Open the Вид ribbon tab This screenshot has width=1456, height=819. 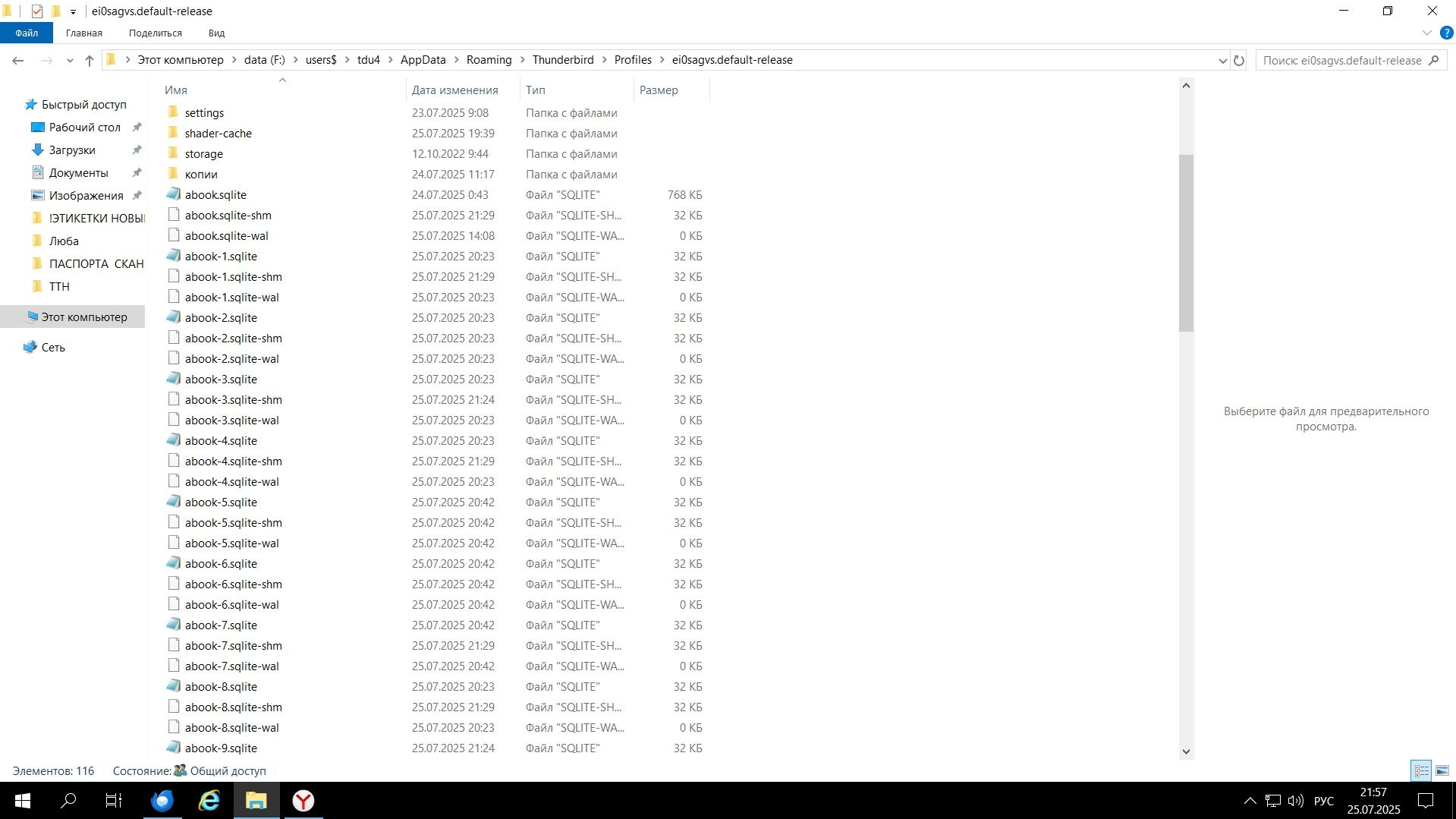coord(217,33)
